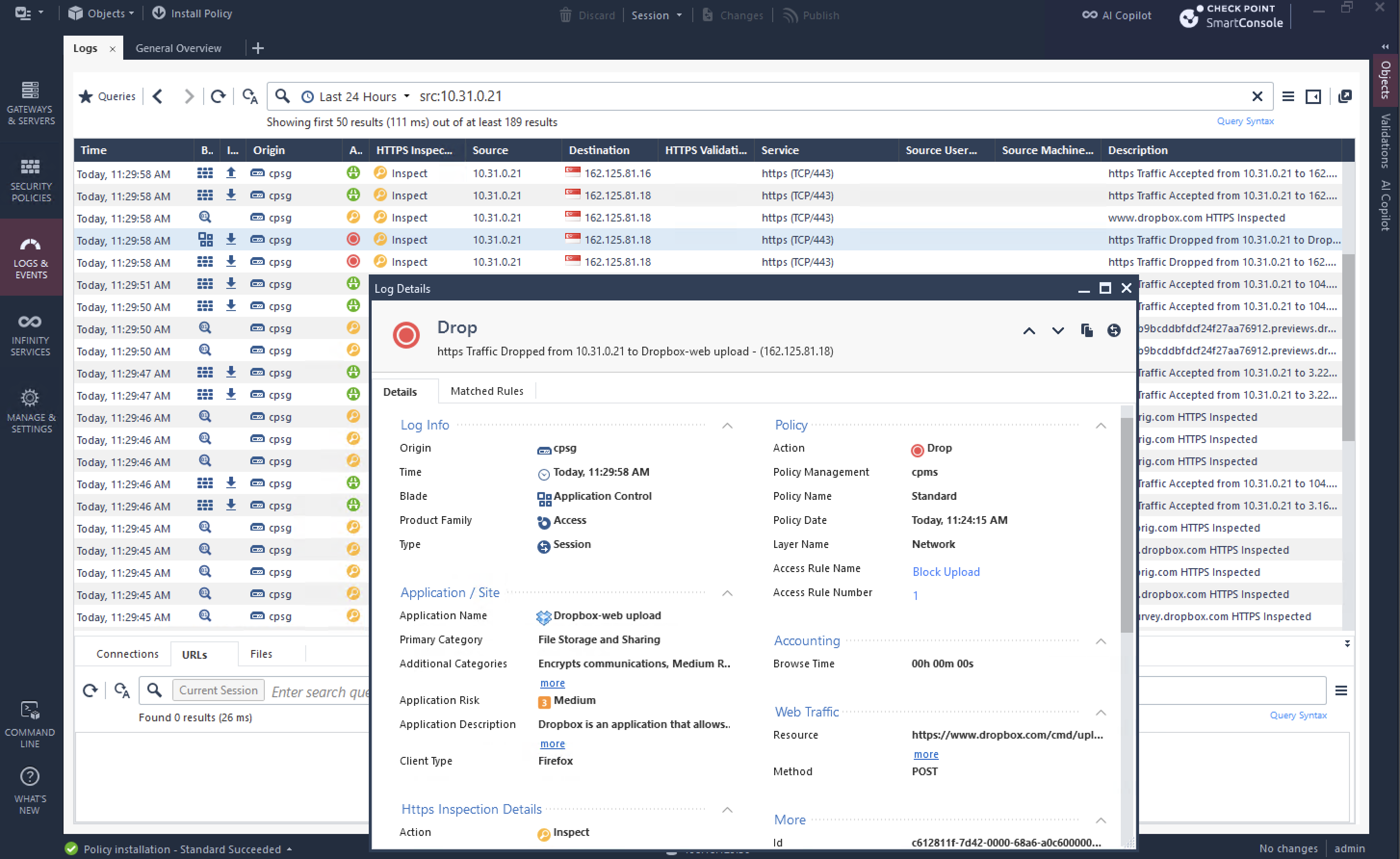This screenshot has width=1400, height=859.
Task: Click Install Policy button
Action: point(193,13)
